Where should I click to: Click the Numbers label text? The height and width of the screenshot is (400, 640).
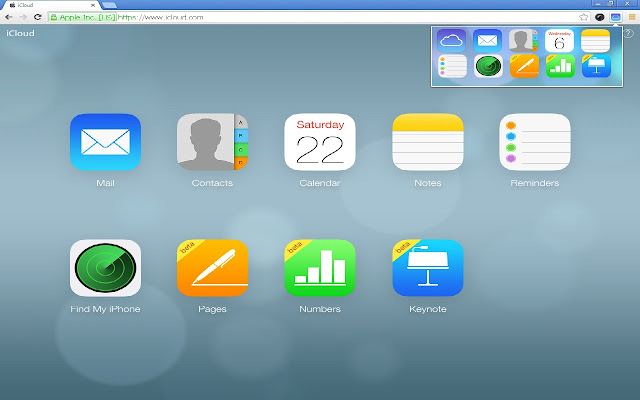coord(320,309)
